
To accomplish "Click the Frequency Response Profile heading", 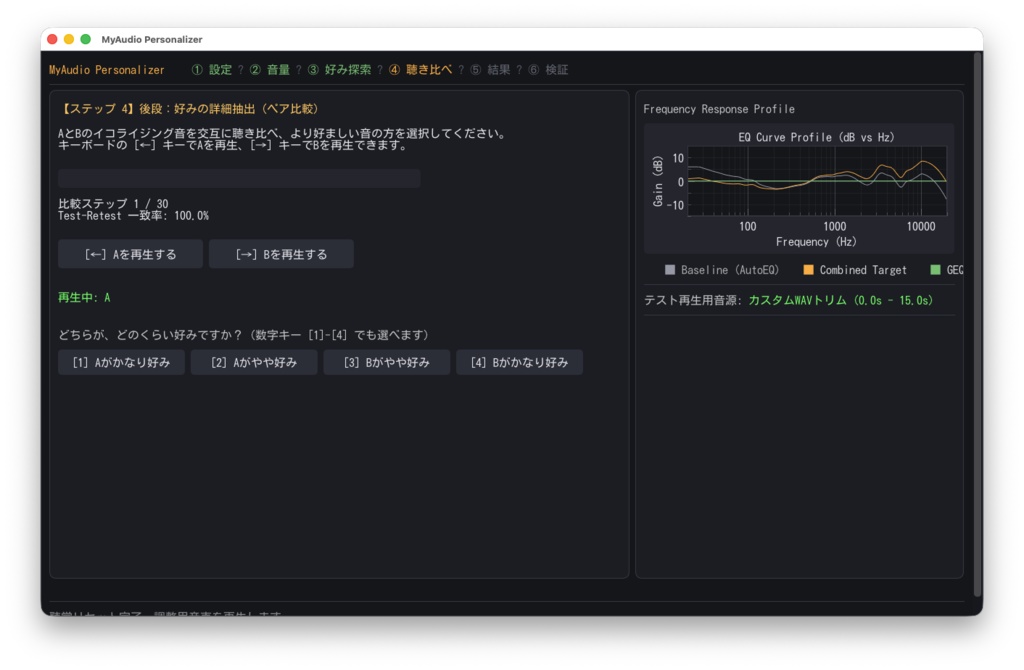I will (x=719, y=109).
